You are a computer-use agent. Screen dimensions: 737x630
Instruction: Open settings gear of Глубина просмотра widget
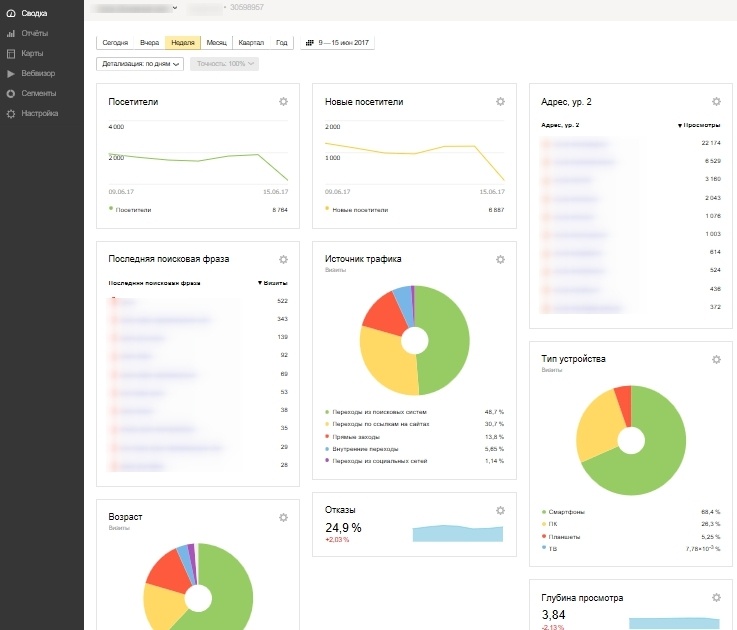point(716,598)
